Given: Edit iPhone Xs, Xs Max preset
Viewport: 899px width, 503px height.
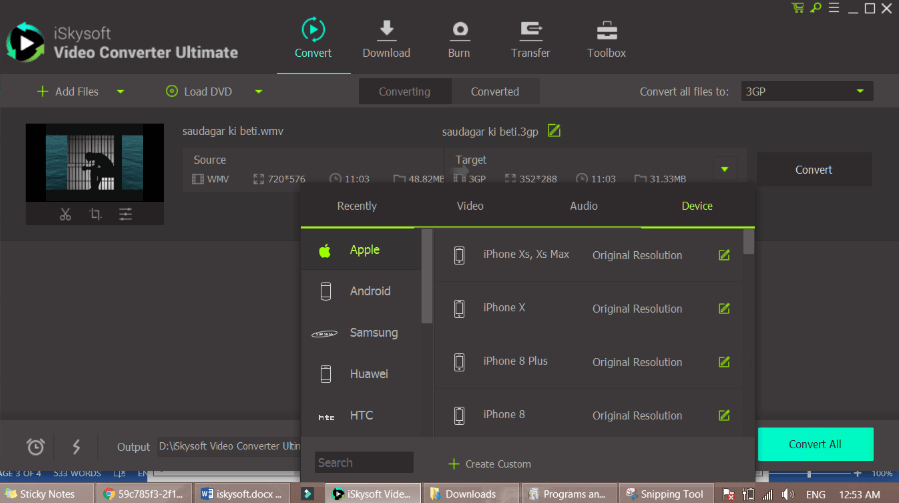Looking at the screenshot, I should 724,255.
